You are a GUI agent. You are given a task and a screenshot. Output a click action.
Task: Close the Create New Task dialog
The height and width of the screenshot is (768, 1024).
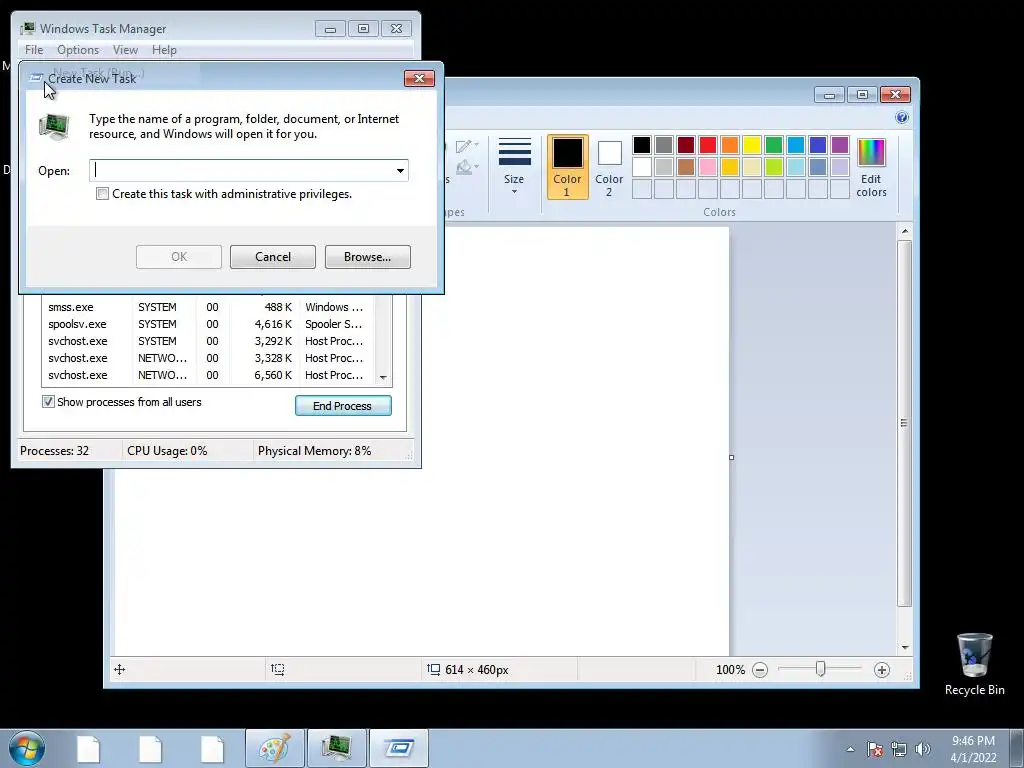(419, 78)
